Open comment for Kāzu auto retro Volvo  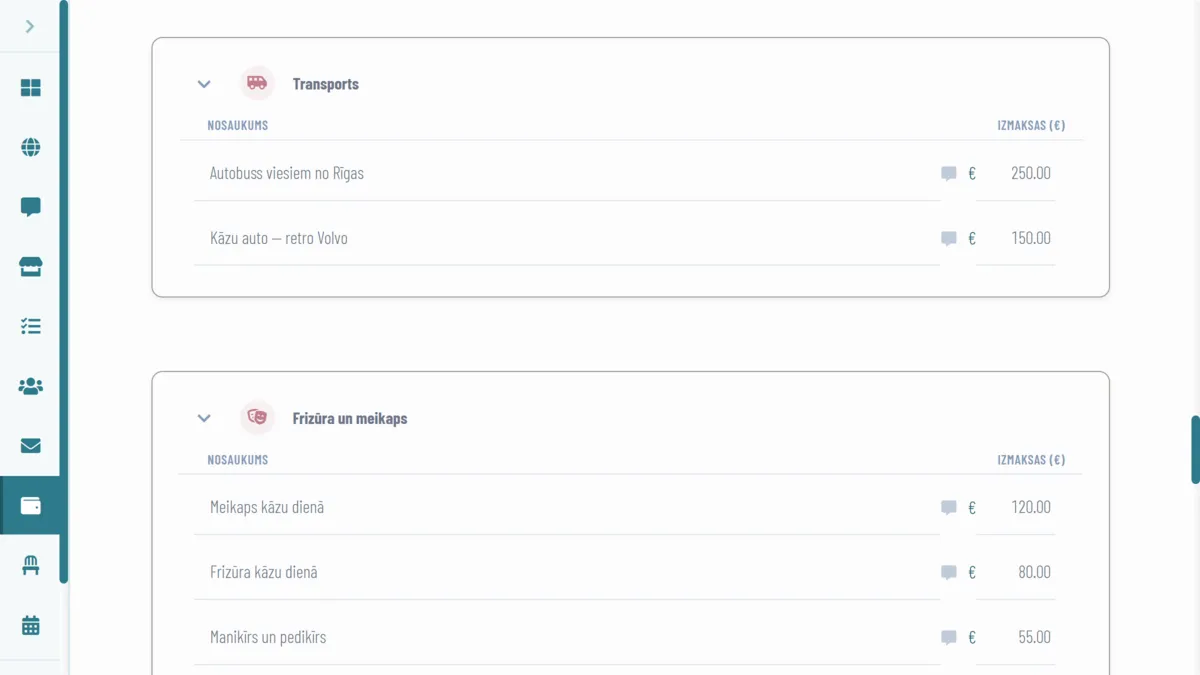pyautogui.click(x=949, y=239)
